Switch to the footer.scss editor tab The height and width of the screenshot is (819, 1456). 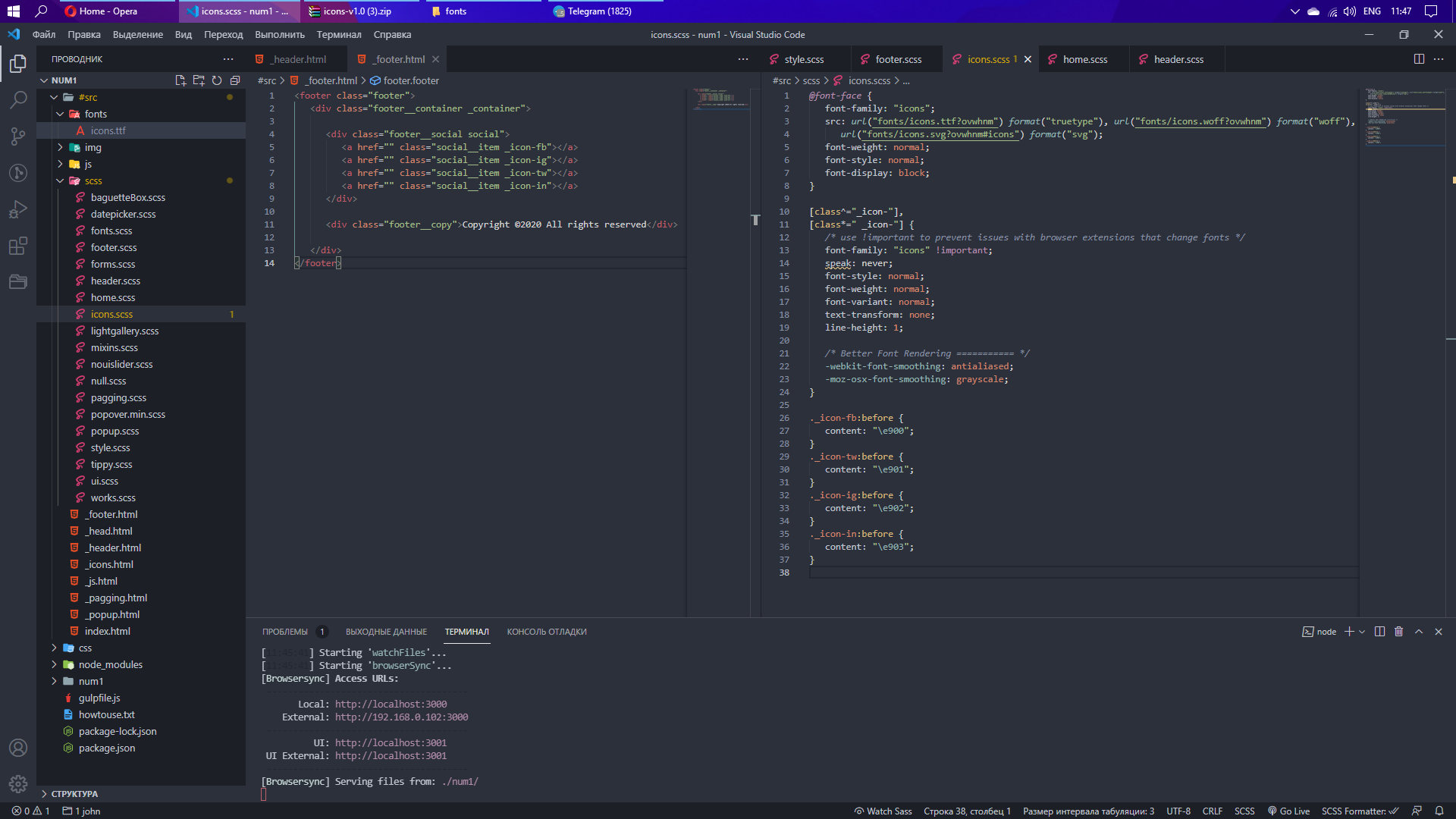[x=898, y=59]
